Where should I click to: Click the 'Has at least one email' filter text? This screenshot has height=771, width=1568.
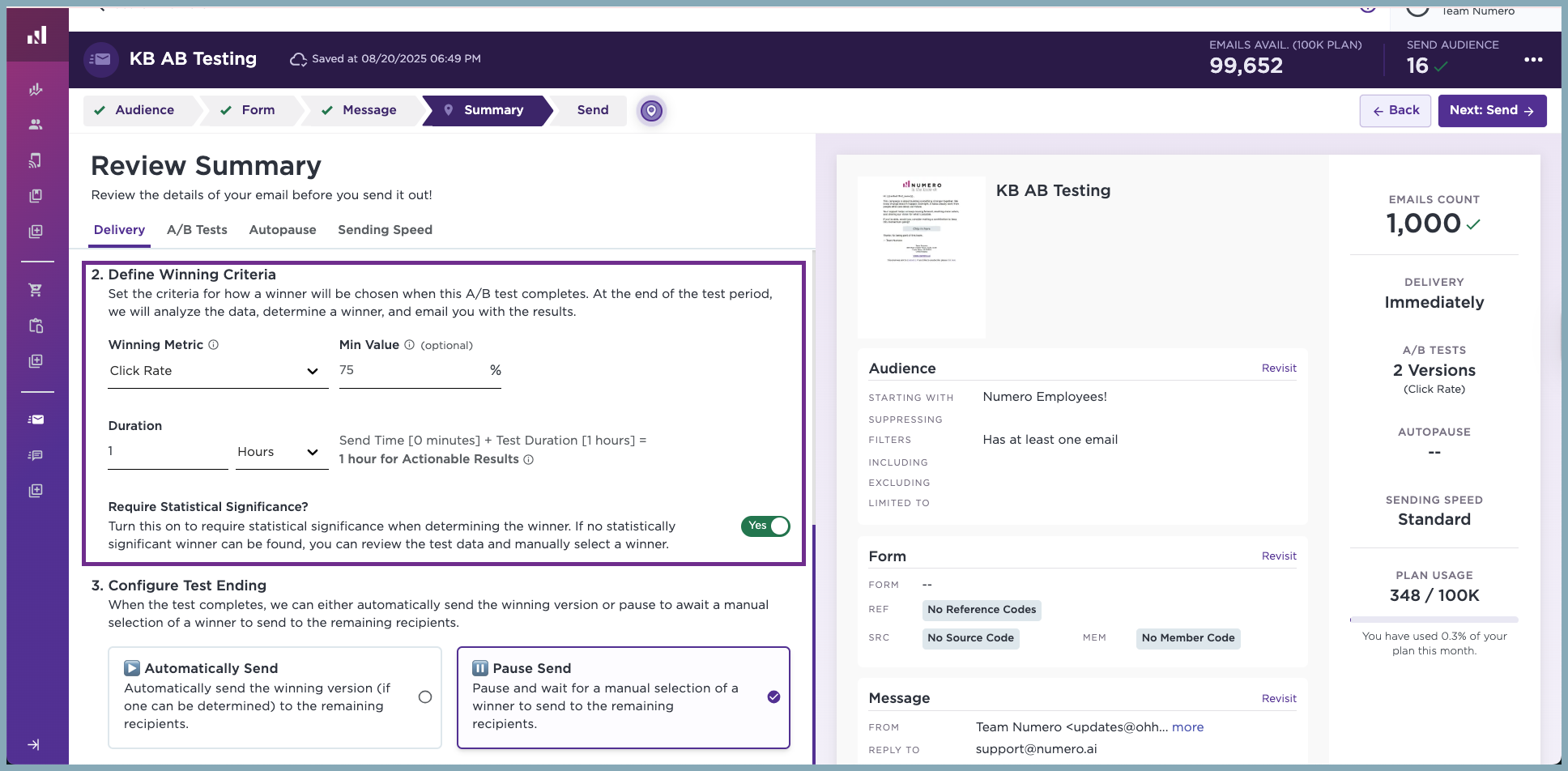[x=1050, y=440]
